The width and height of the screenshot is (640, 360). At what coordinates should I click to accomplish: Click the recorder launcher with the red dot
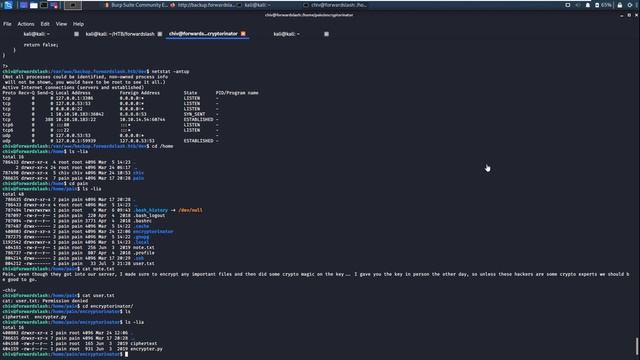pos(53,5)
